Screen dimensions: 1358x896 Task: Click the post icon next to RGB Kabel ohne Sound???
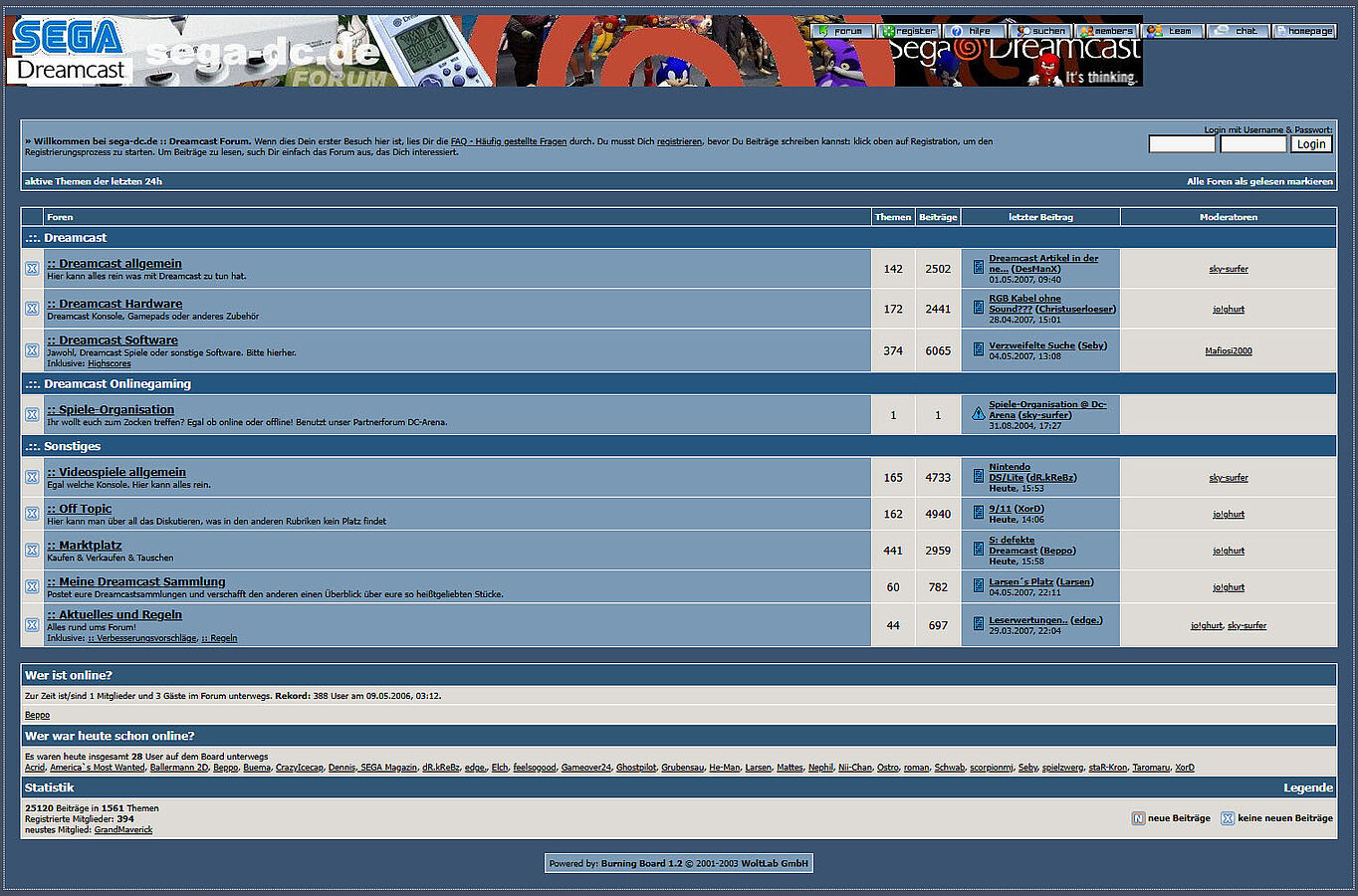point(978,307)
